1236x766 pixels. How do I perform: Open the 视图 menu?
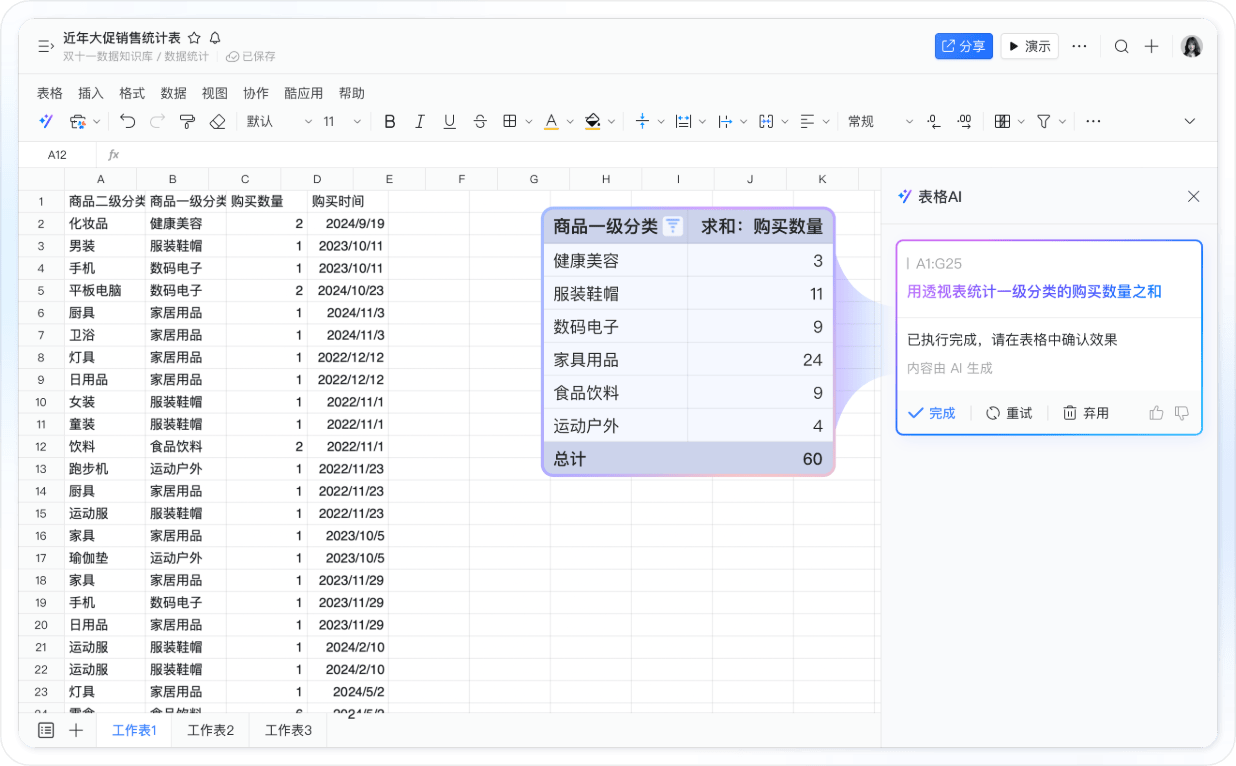coord(215,93)
